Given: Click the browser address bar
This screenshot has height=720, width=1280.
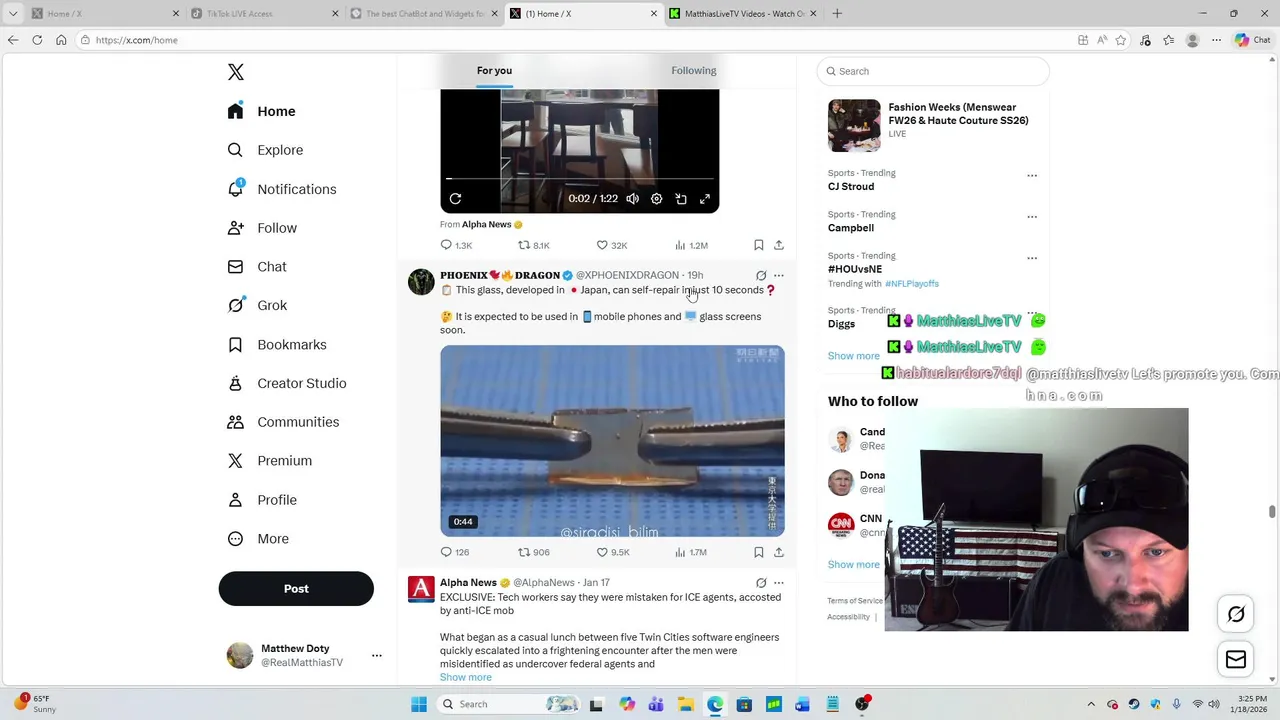Looking at the screenshot, I should coord(575,40).
